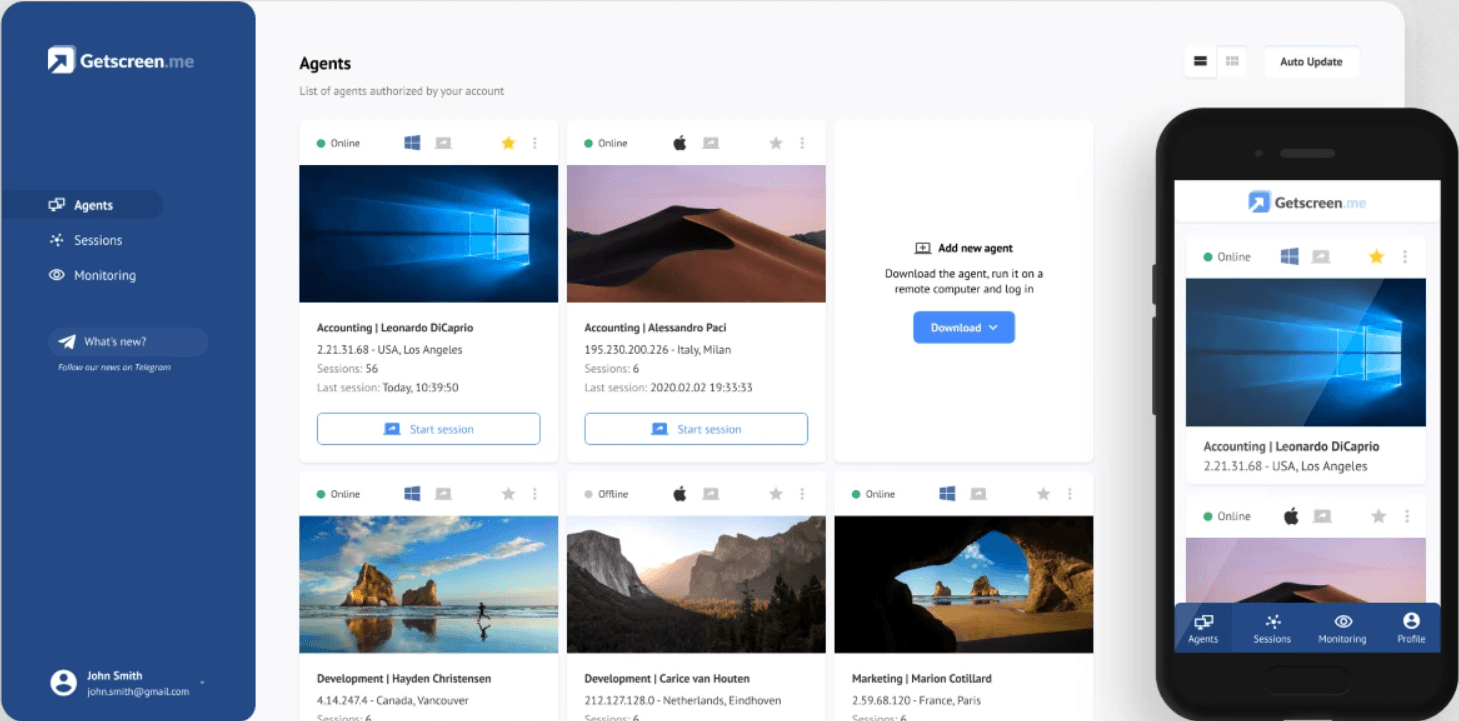This screenshot has width=1459, height=721.
Task: Favorite the Carice van Houten agent star
Action: pos(776,494)
